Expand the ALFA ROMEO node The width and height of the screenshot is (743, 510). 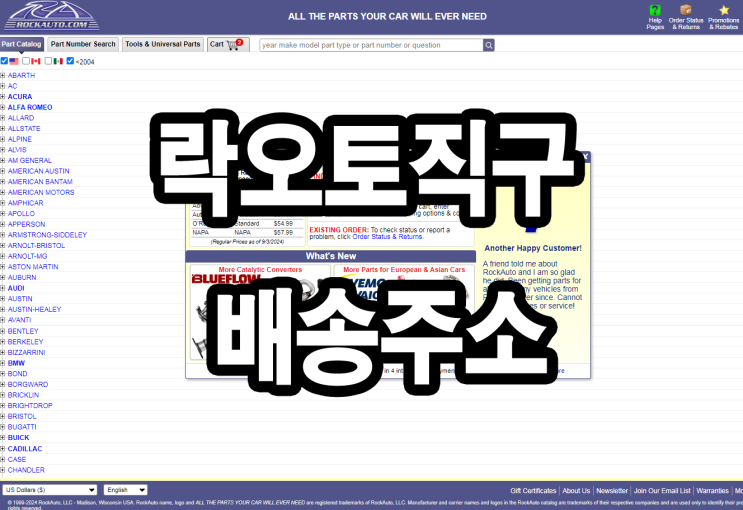pos(3,107)
